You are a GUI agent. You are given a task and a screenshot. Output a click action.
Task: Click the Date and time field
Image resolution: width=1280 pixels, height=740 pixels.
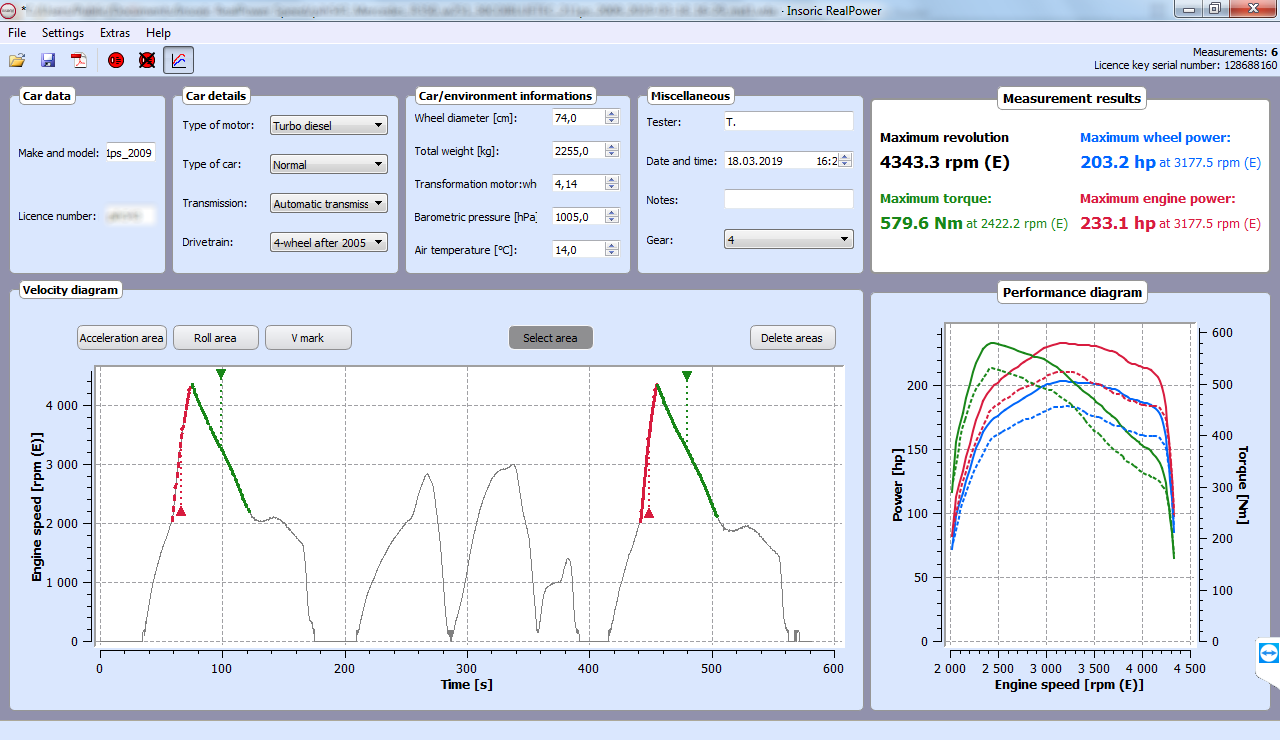(x=781, y=160)
